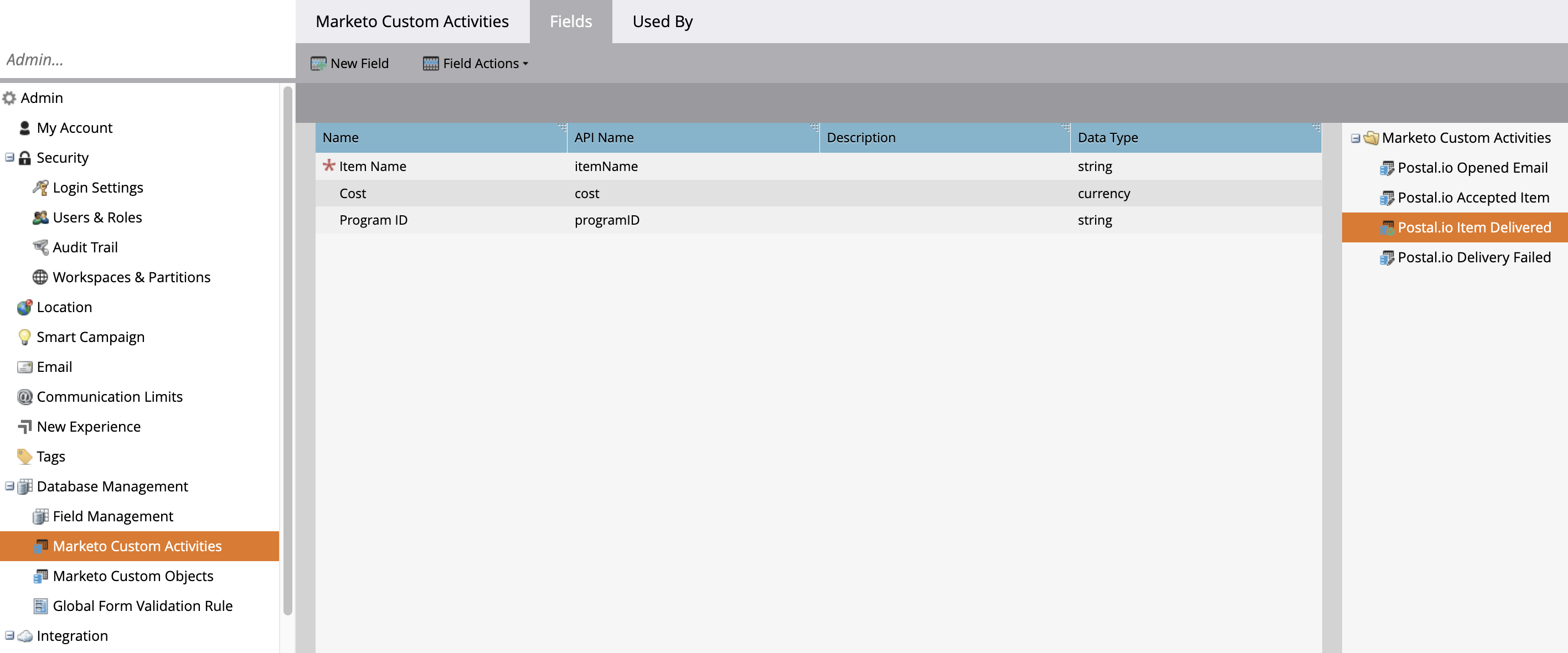Click the Login Settings keys icon
The width and height of the screenshot is (1568, 653).
40,188
